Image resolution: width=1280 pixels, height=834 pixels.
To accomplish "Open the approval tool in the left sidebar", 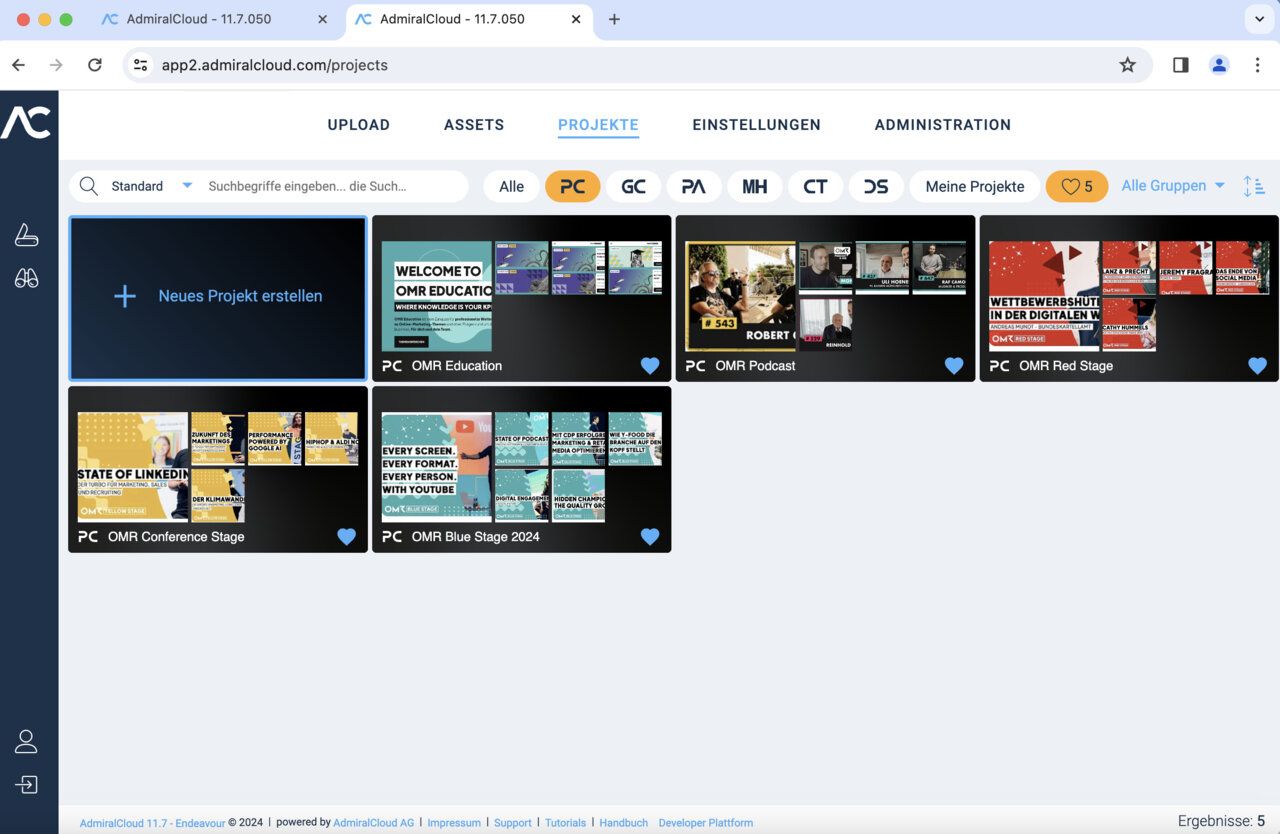I will pos(27,234).
